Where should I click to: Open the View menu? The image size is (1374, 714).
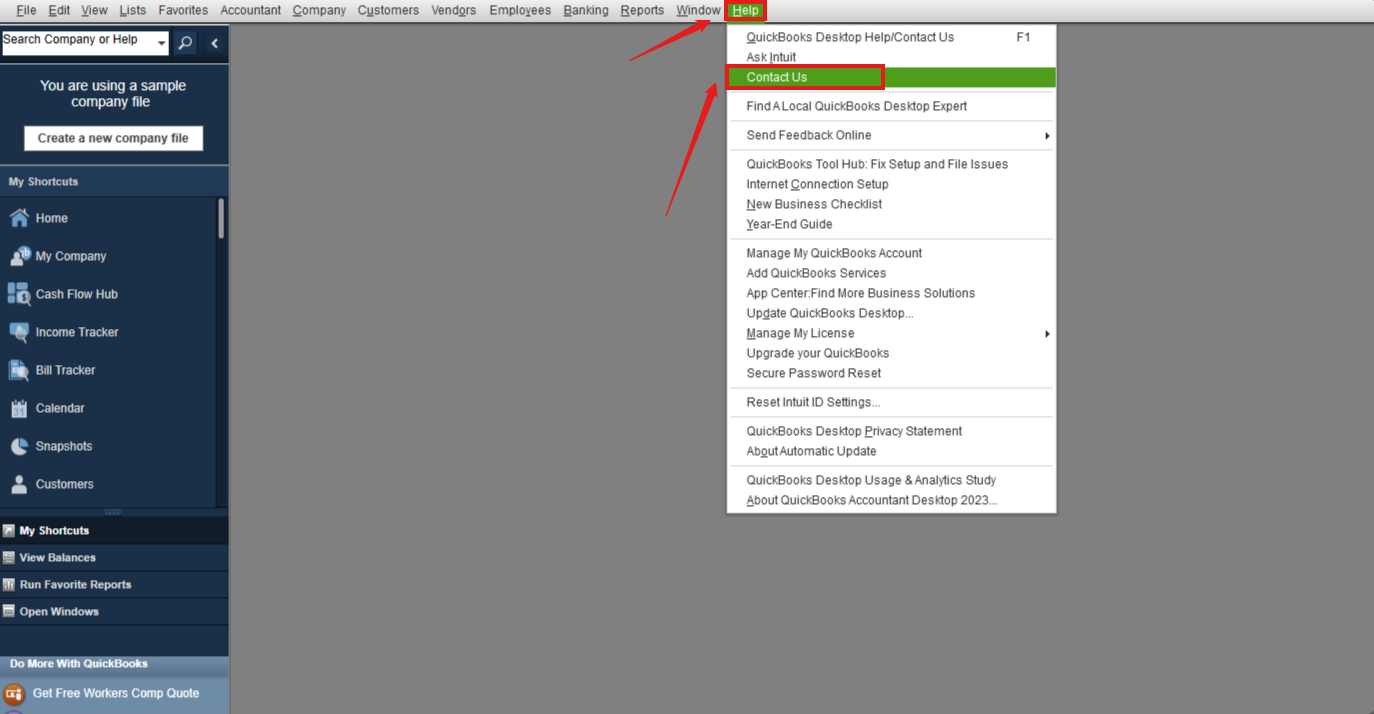(94, 10)
